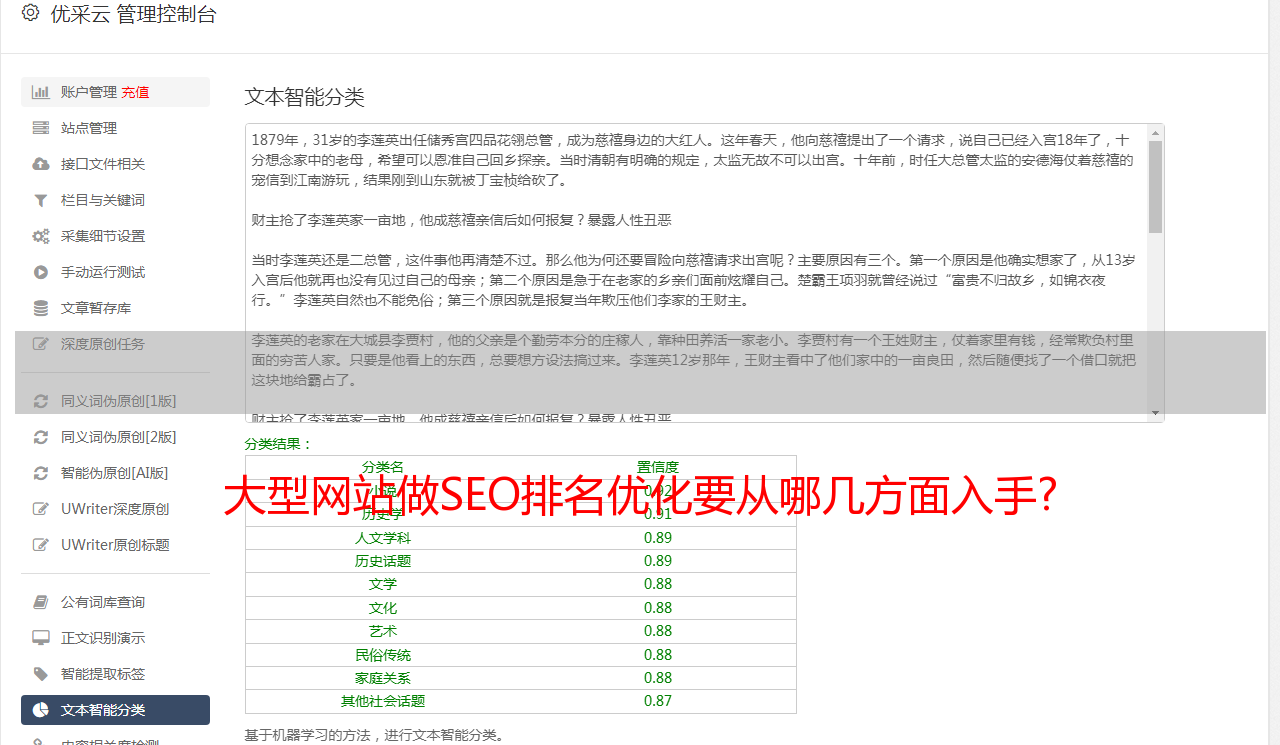Go to 接口文件相关 section

[103, 164]
